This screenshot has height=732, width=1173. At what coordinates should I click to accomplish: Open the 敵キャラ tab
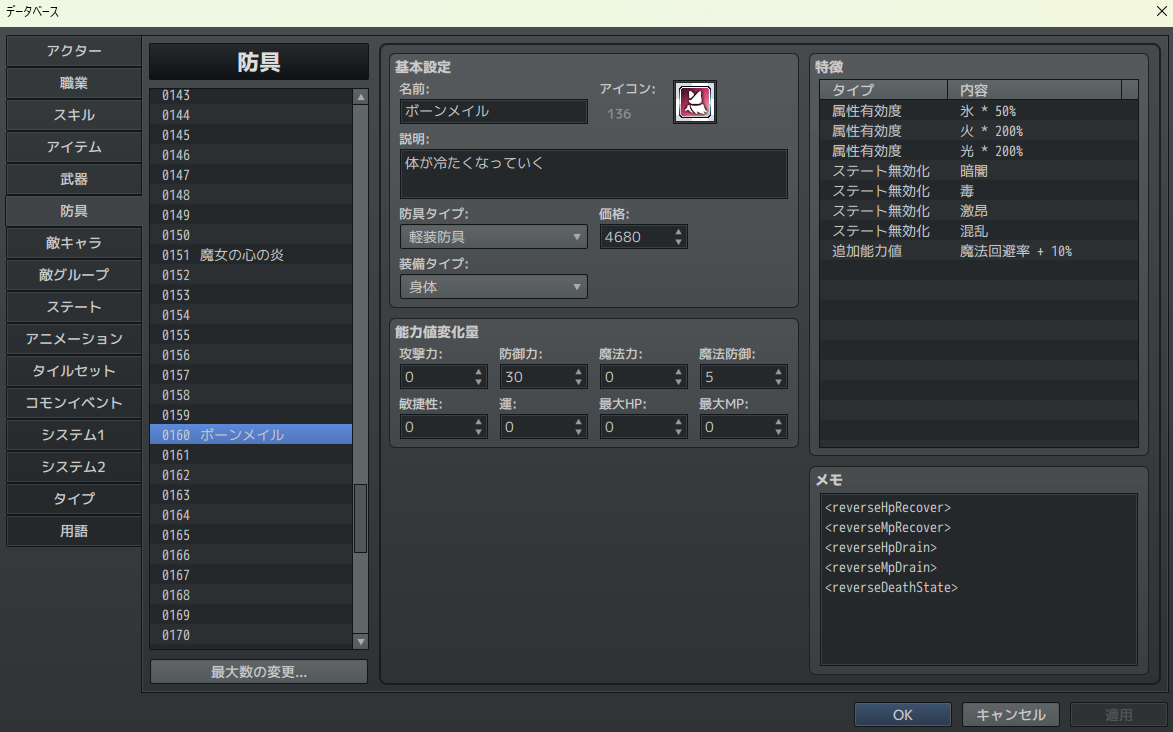73,243
